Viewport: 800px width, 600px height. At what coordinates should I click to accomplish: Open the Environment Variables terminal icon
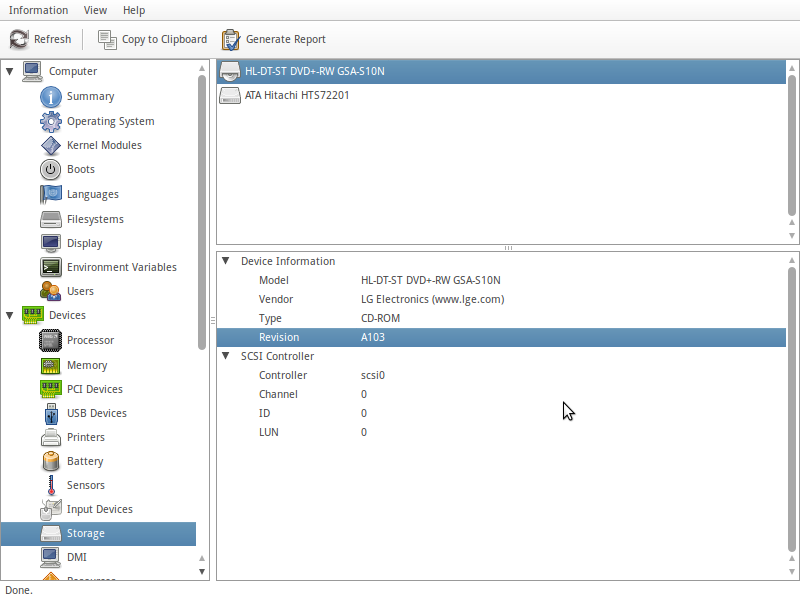pyautogui.click(x=51, y=267)
